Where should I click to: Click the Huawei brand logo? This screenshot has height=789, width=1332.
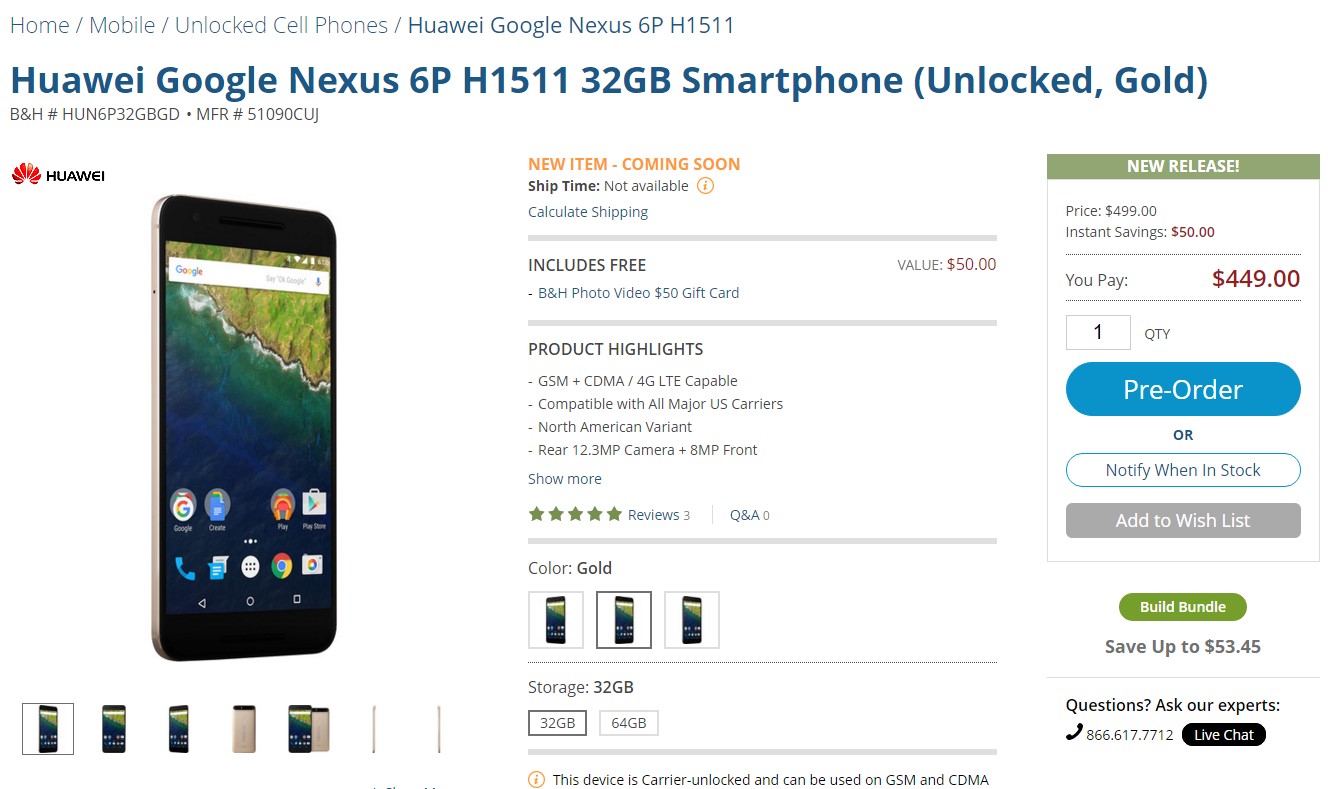[58, 175]
